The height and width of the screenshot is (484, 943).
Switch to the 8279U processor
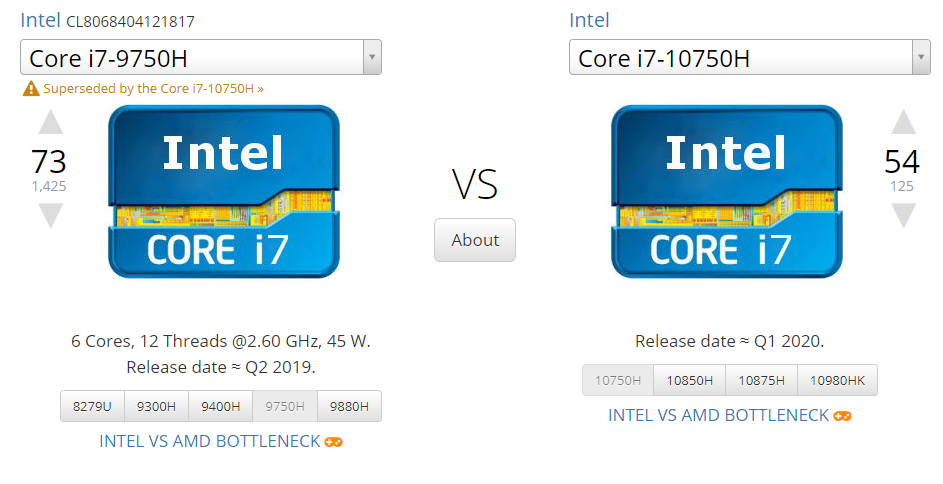pos(92,406)
